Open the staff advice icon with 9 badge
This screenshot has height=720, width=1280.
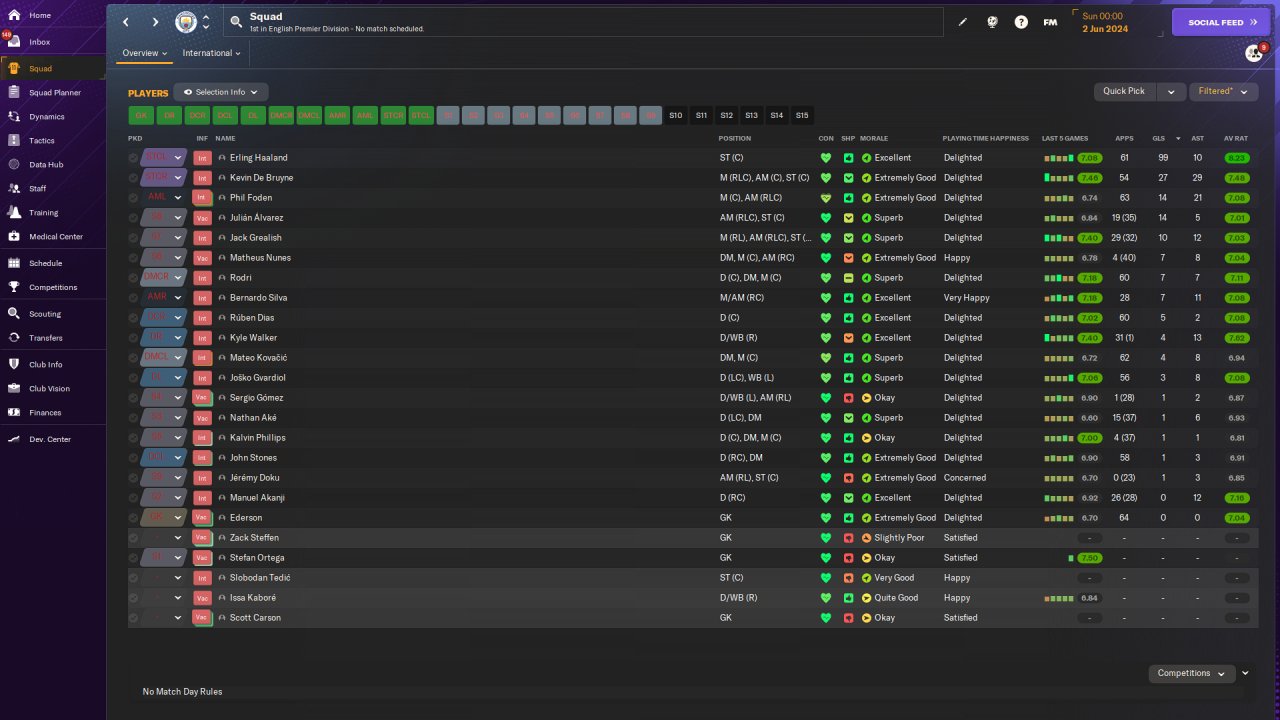(x=1255, y=53)
